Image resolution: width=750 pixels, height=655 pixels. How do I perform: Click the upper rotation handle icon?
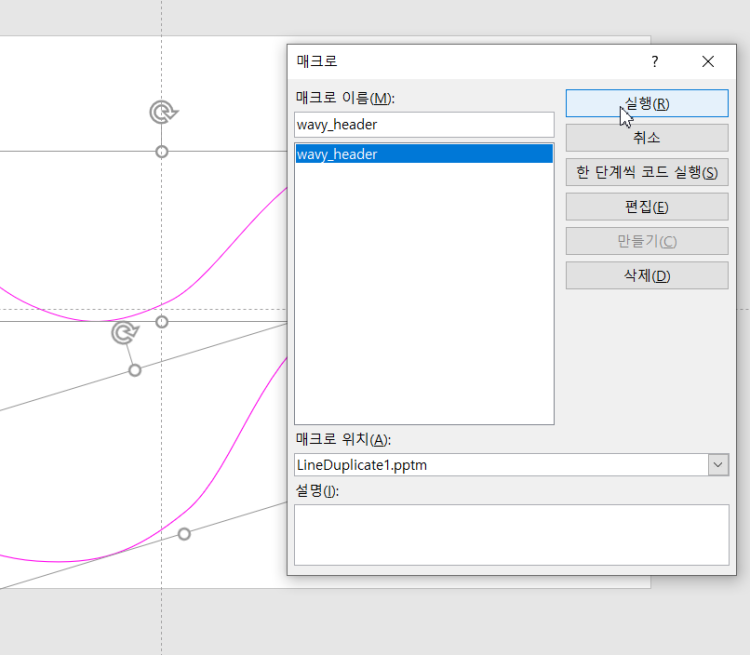pos(163,113)
